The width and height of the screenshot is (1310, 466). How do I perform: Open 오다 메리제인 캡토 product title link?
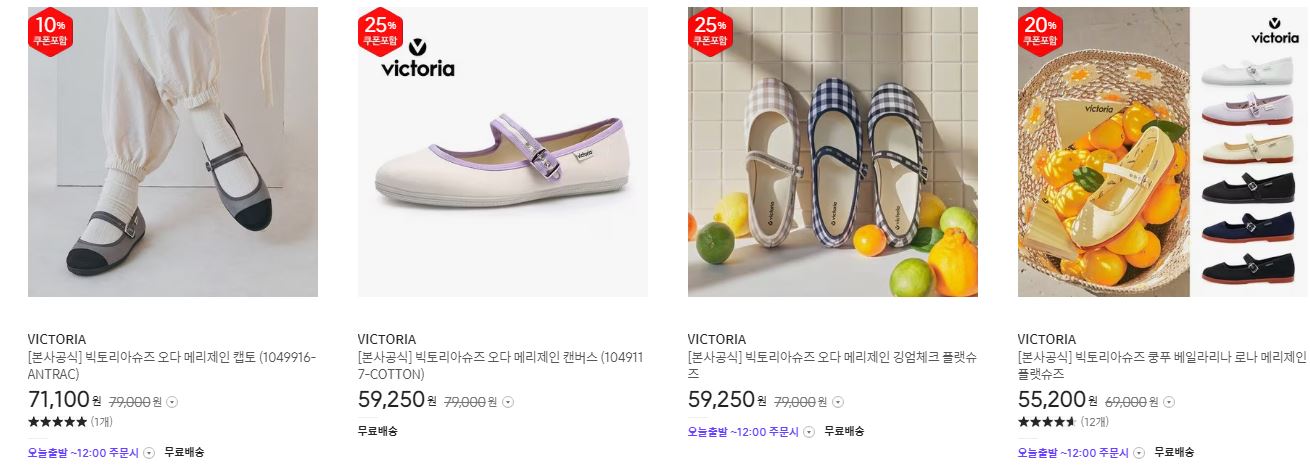172,366
